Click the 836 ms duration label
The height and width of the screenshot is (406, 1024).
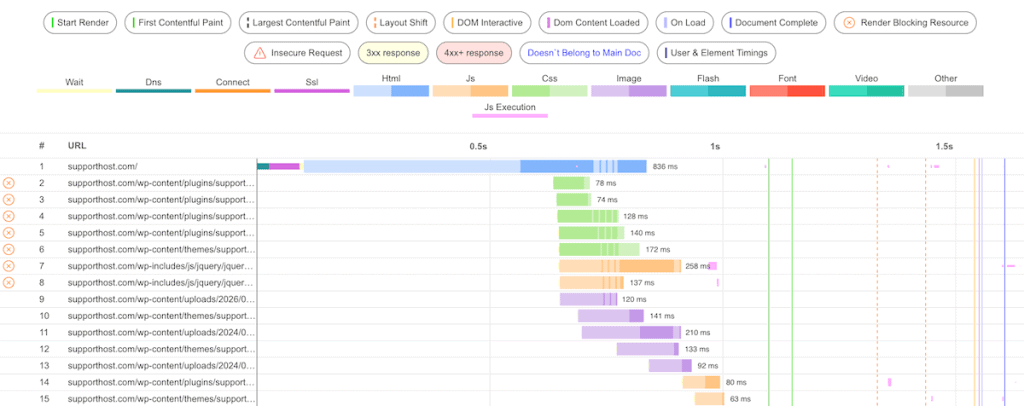click(665, 166)
